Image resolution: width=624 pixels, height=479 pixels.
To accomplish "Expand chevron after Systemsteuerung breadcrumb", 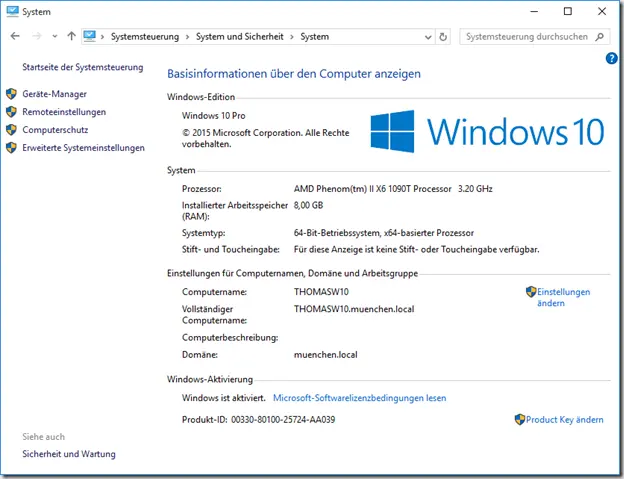I will (x=187, y=37).
